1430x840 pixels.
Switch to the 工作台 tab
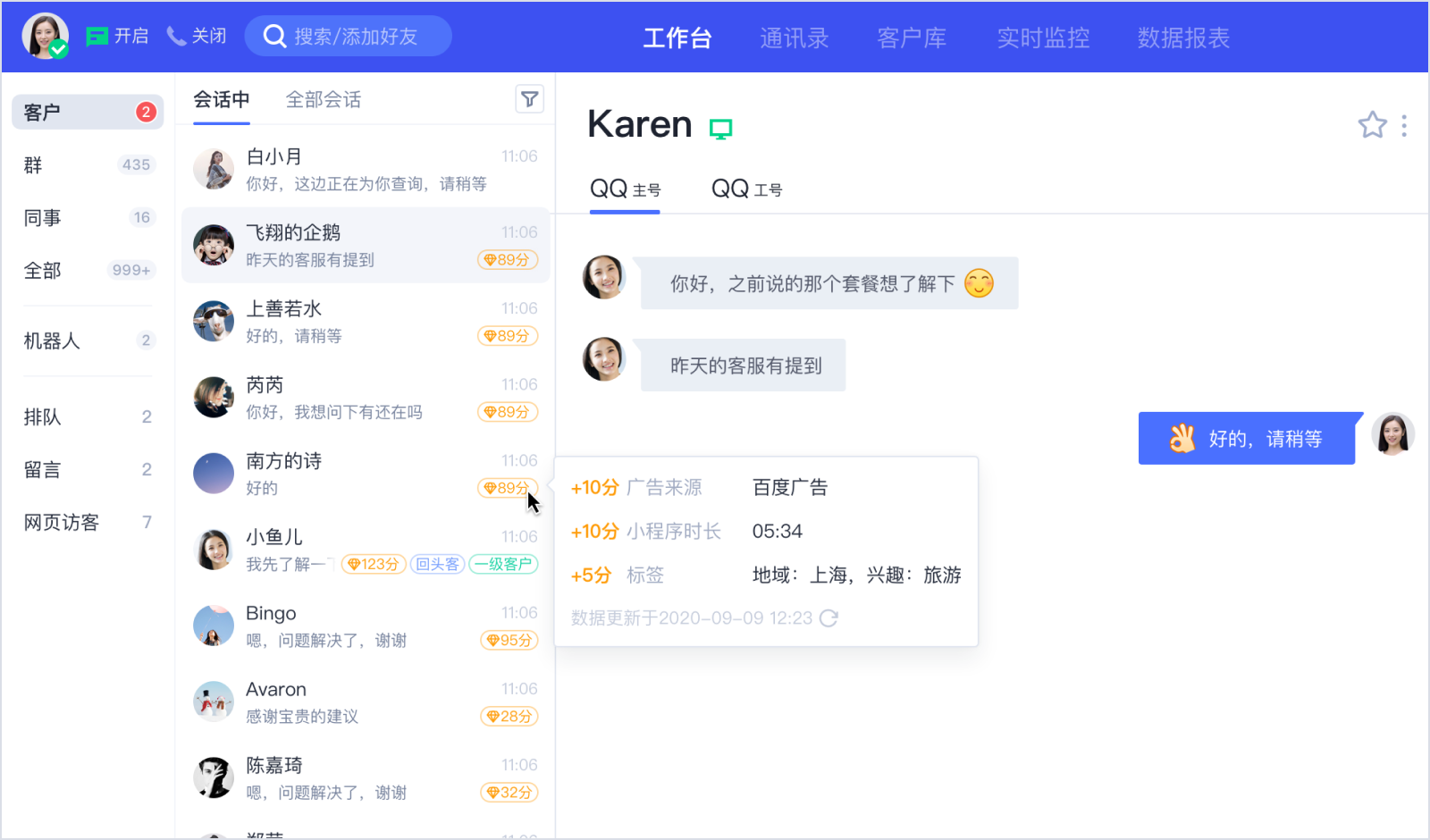(x=677, y=38)
